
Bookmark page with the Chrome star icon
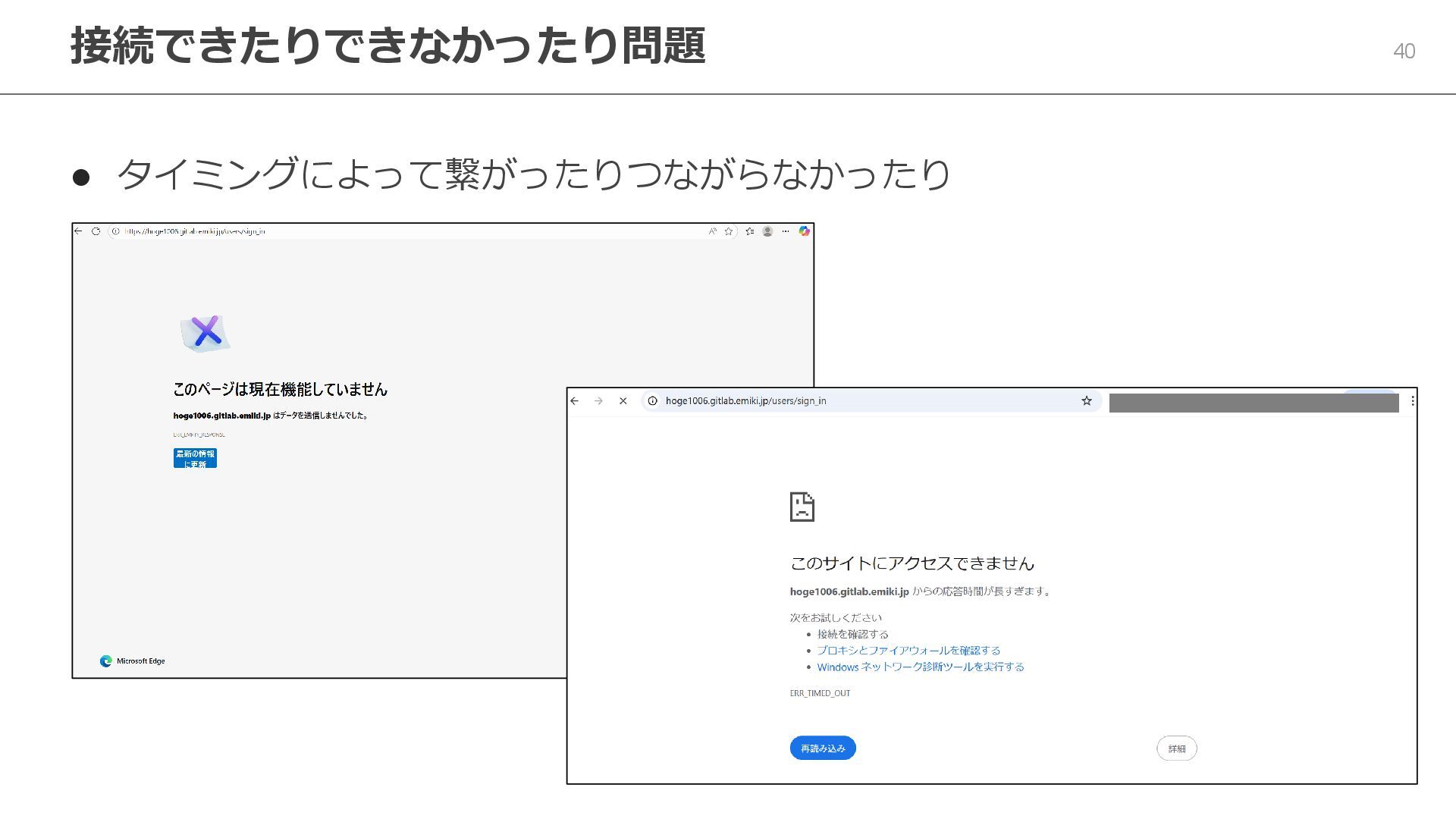tap(1086, 401)
